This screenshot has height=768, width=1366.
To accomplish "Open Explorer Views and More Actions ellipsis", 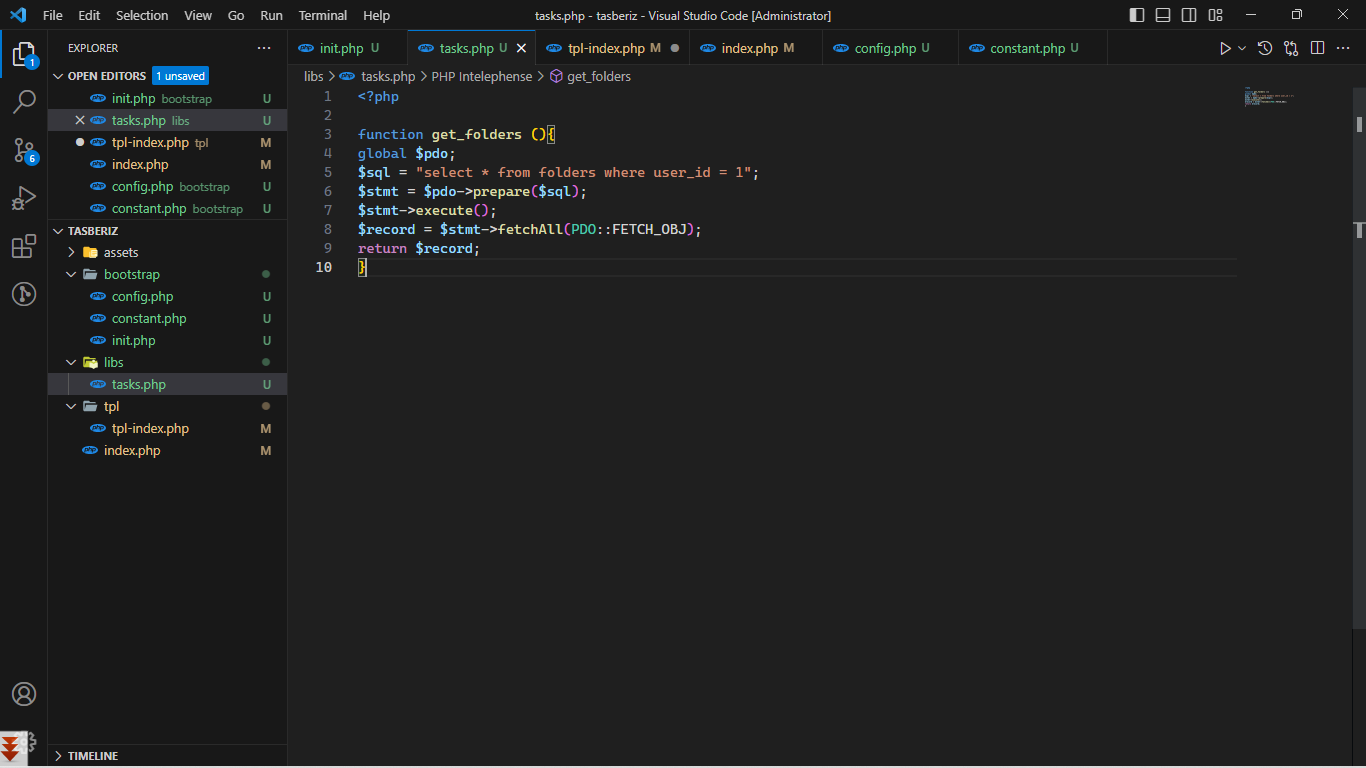I will [264, 48].
